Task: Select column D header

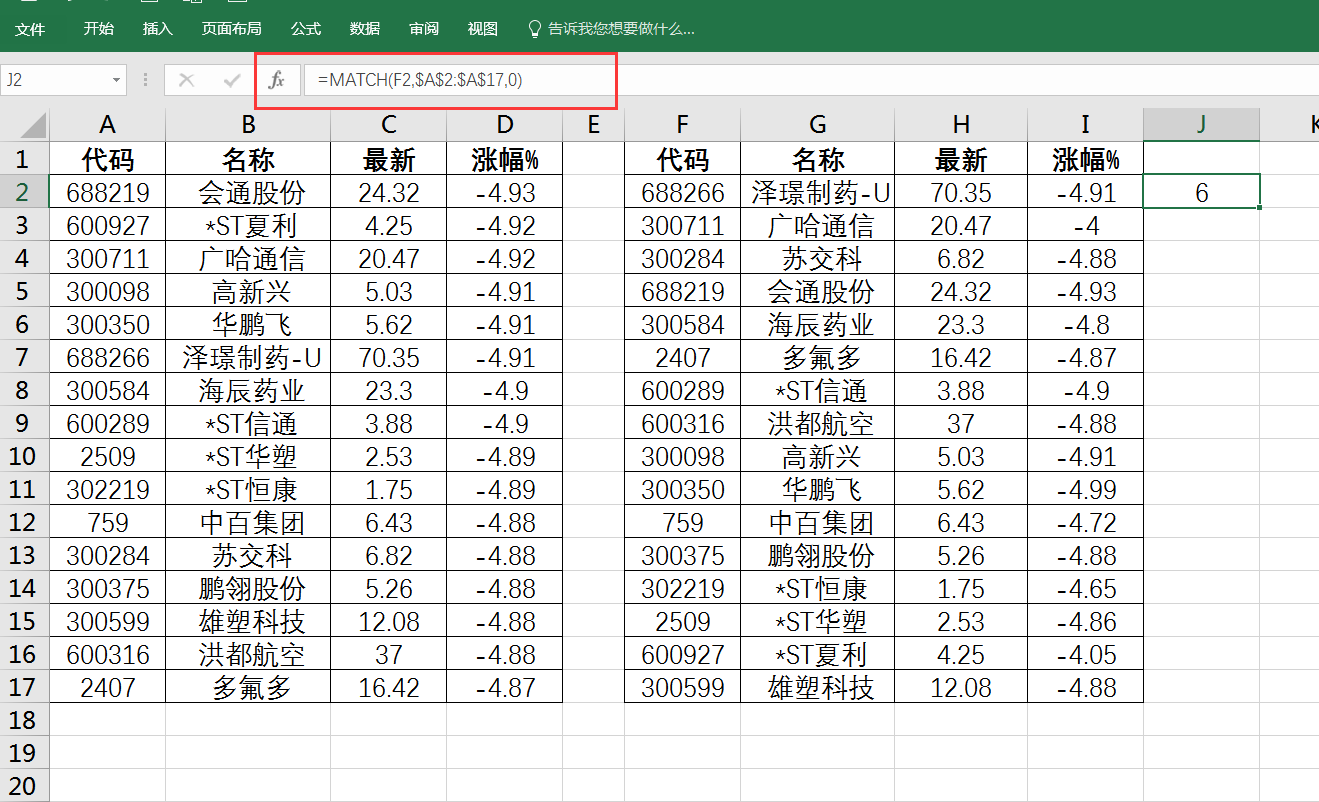Action: 505,125
